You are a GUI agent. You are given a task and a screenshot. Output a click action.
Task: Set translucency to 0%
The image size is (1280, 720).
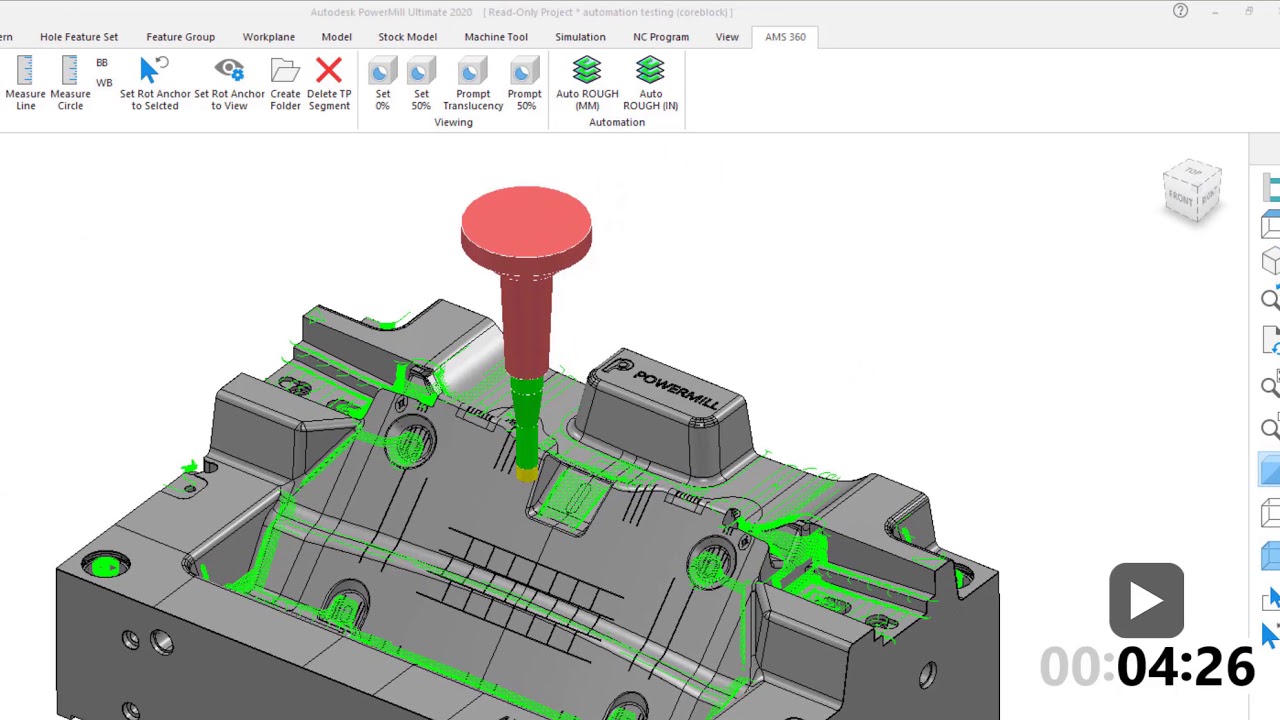pos(382,83)
